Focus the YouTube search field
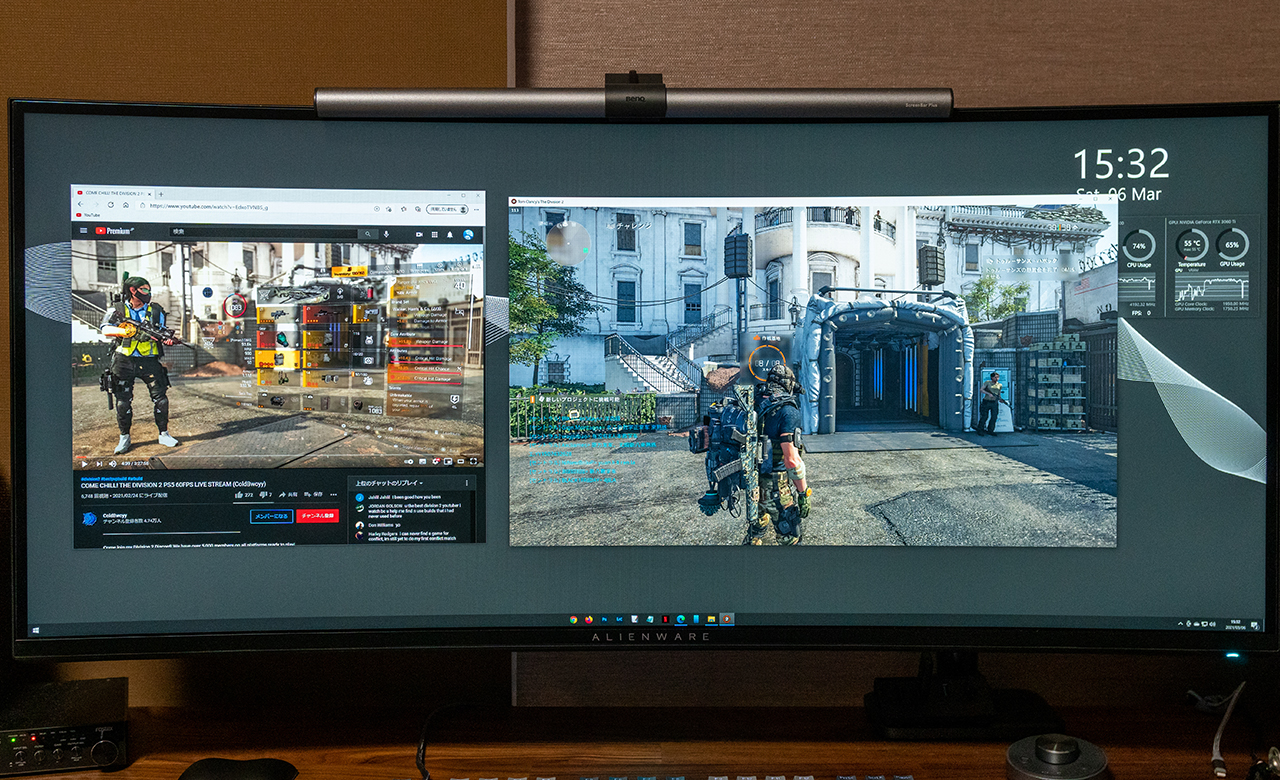 (x=263, y=233)
